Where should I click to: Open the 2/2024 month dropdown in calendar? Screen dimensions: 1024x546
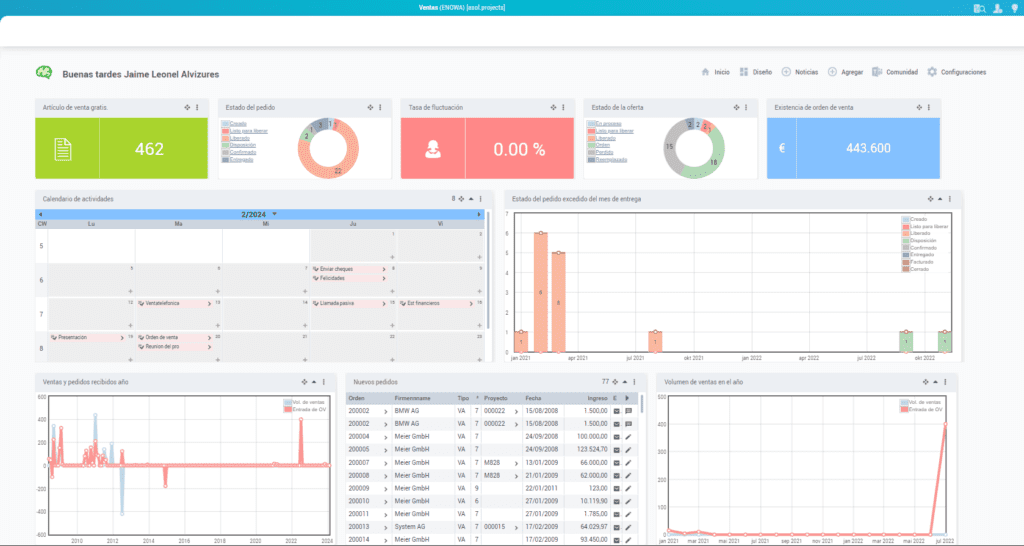point(275,214)
